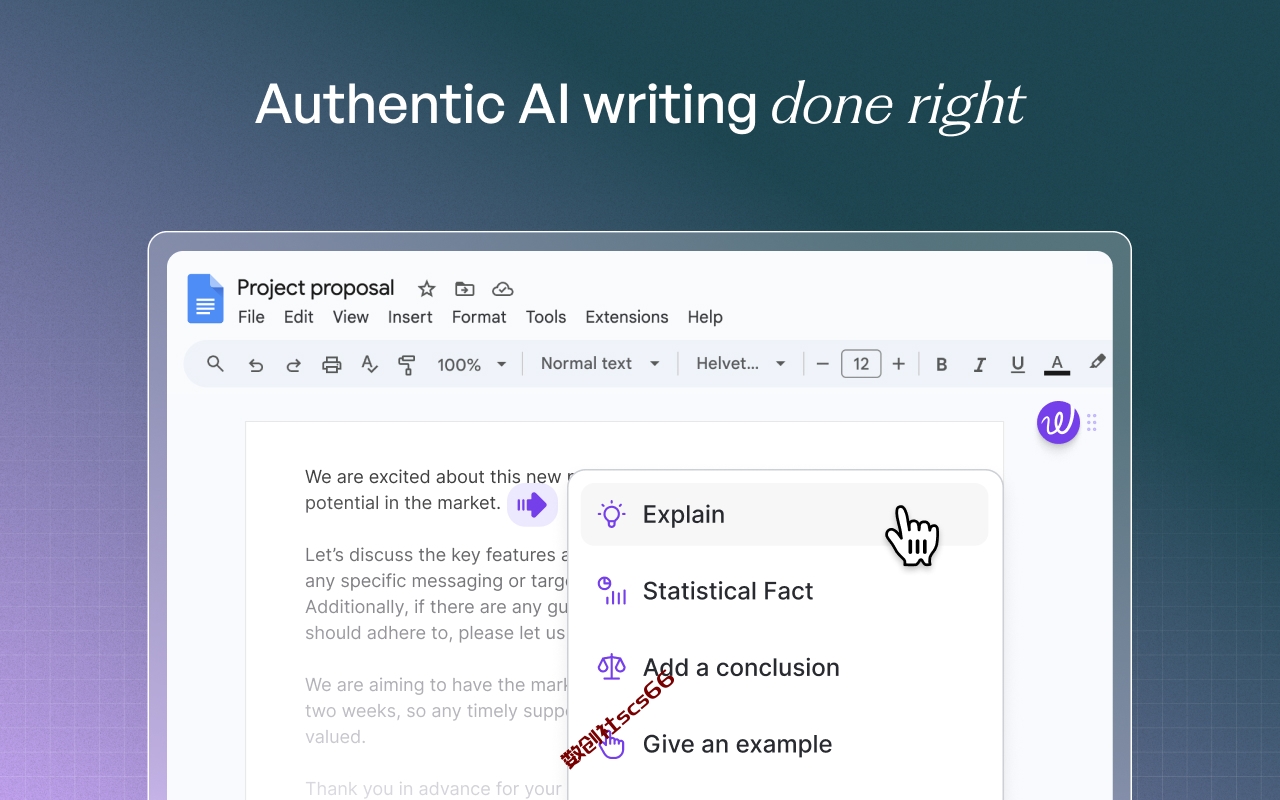Click the print icon

tap(332, 365)
